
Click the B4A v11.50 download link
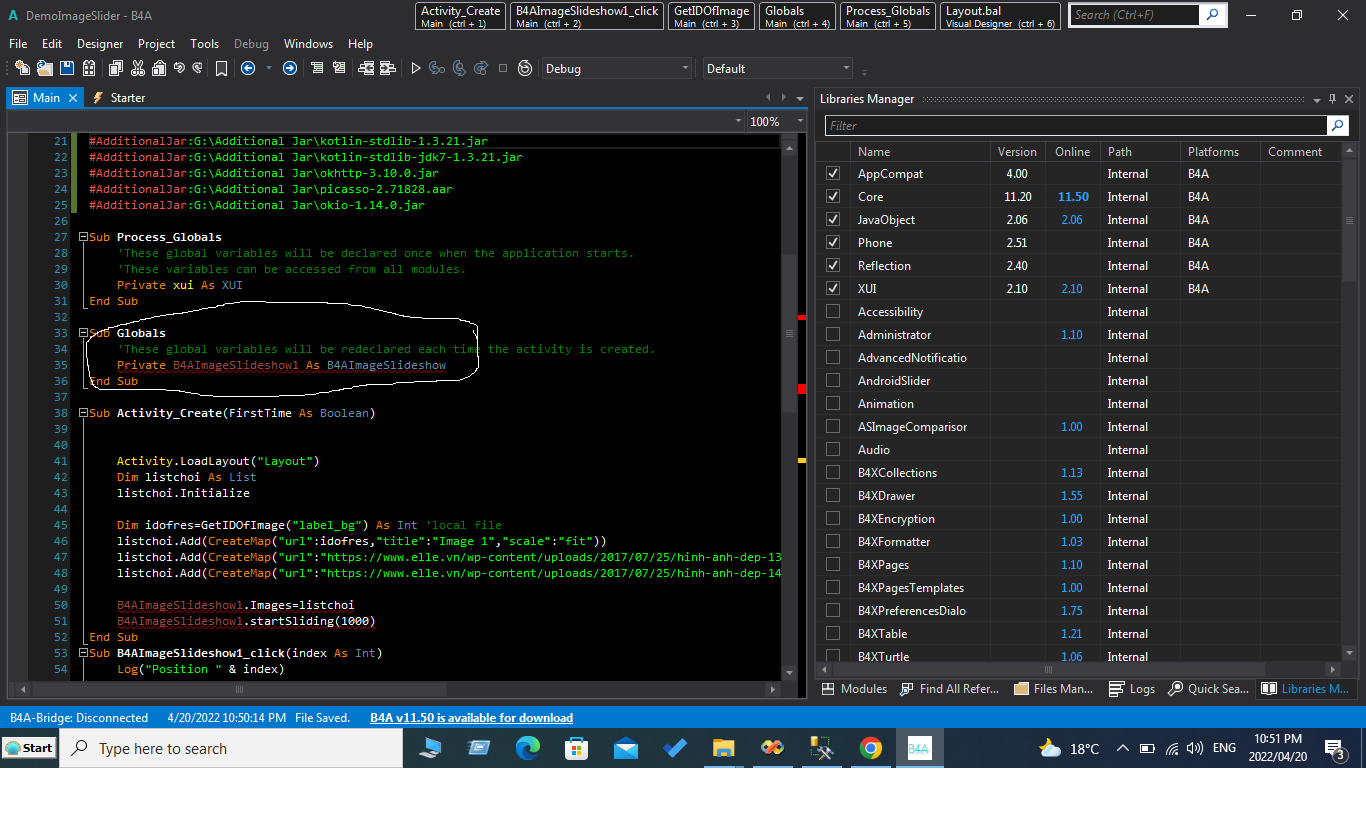471,718
